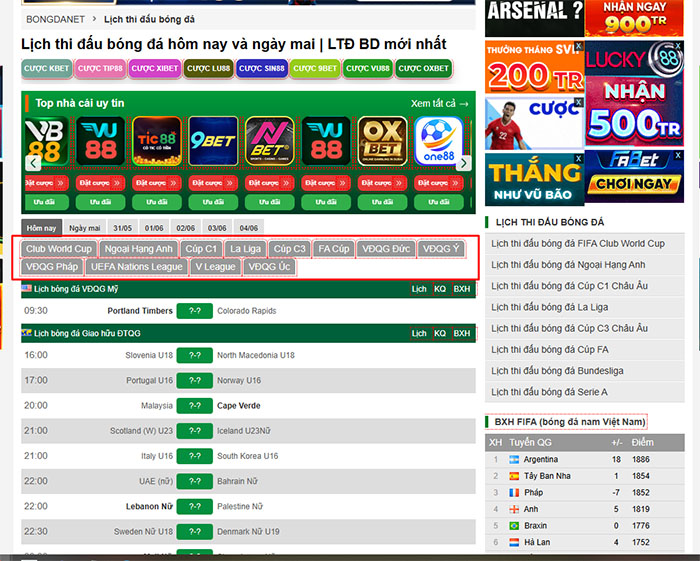Close the FABET ad banner
Viewport: 700px width, 561px height.
(678, 155)
